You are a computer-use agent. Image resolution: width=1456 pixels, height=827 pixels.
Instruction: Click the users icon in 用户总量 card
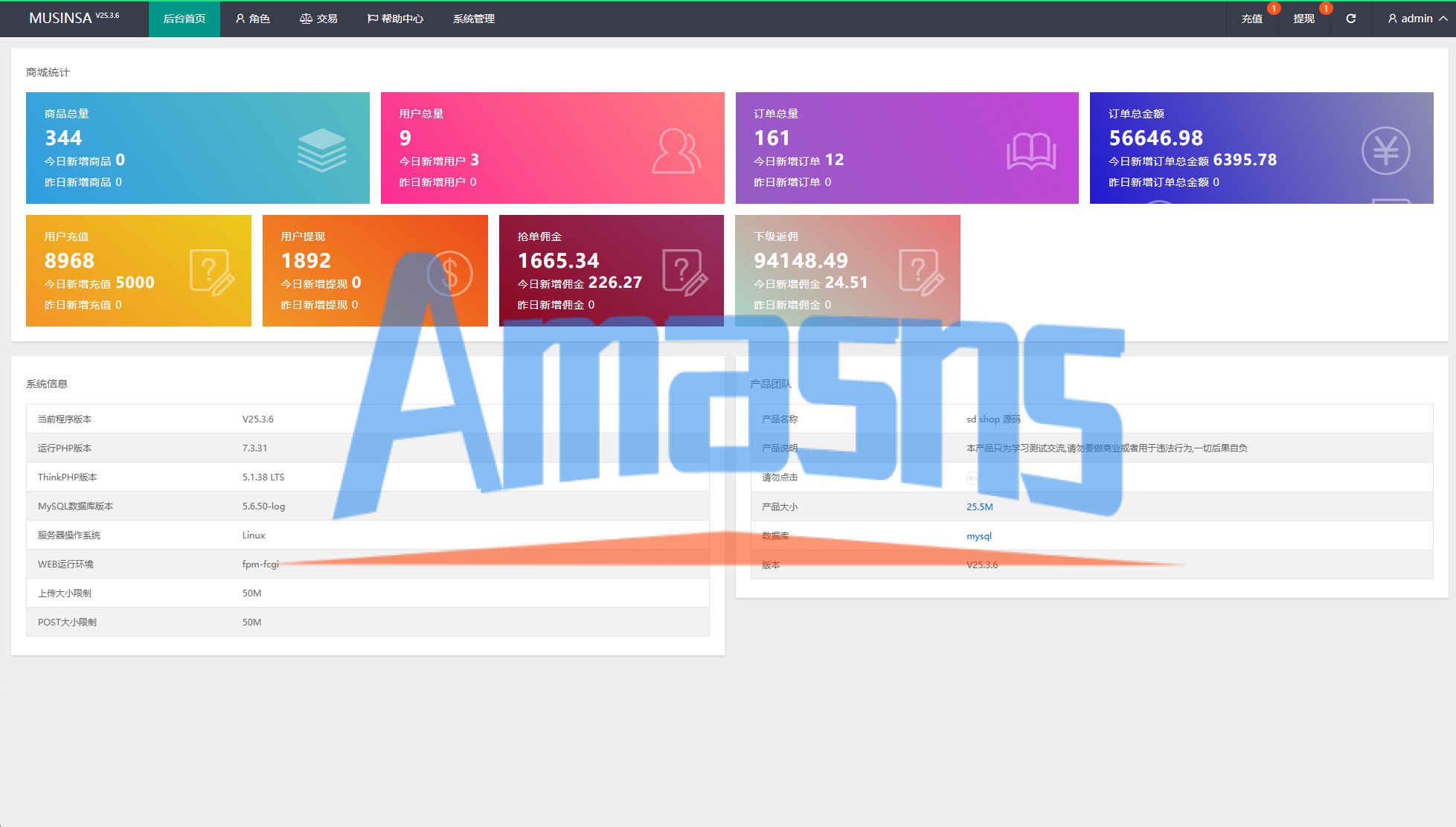[x=676, y=151]
